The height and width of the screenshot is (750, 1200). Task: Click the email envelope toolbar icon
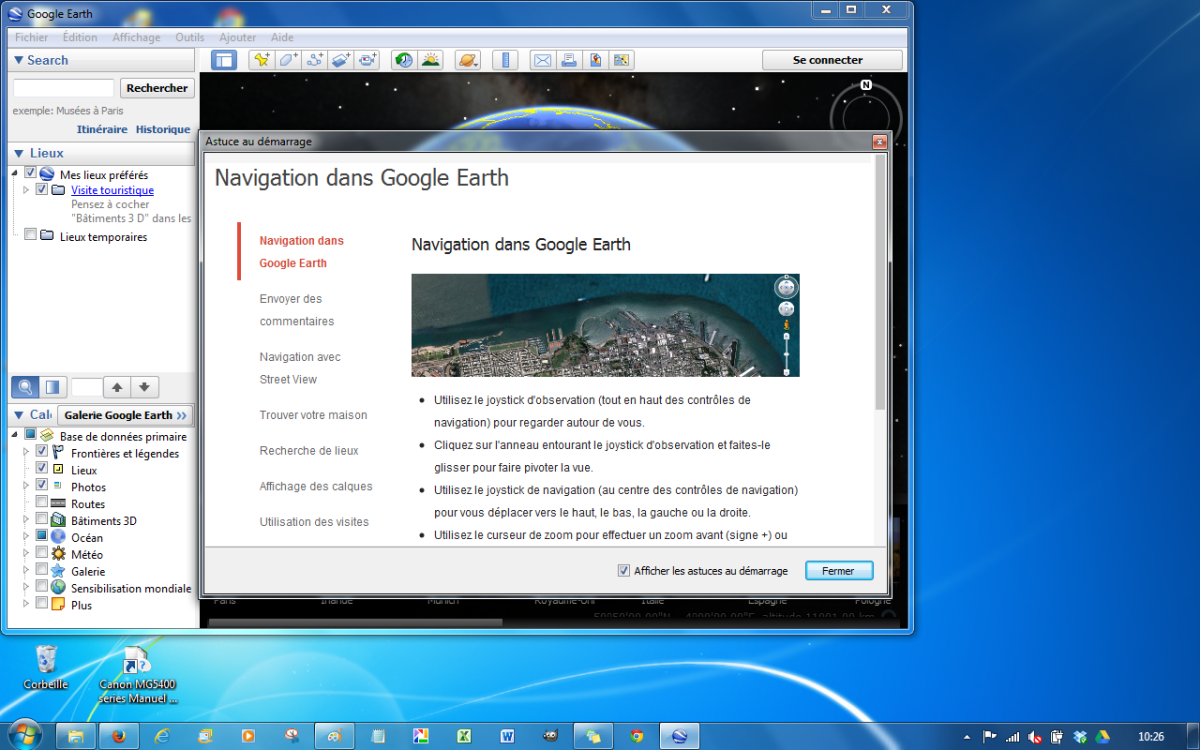pyautogui.click(x=542, y=60)
